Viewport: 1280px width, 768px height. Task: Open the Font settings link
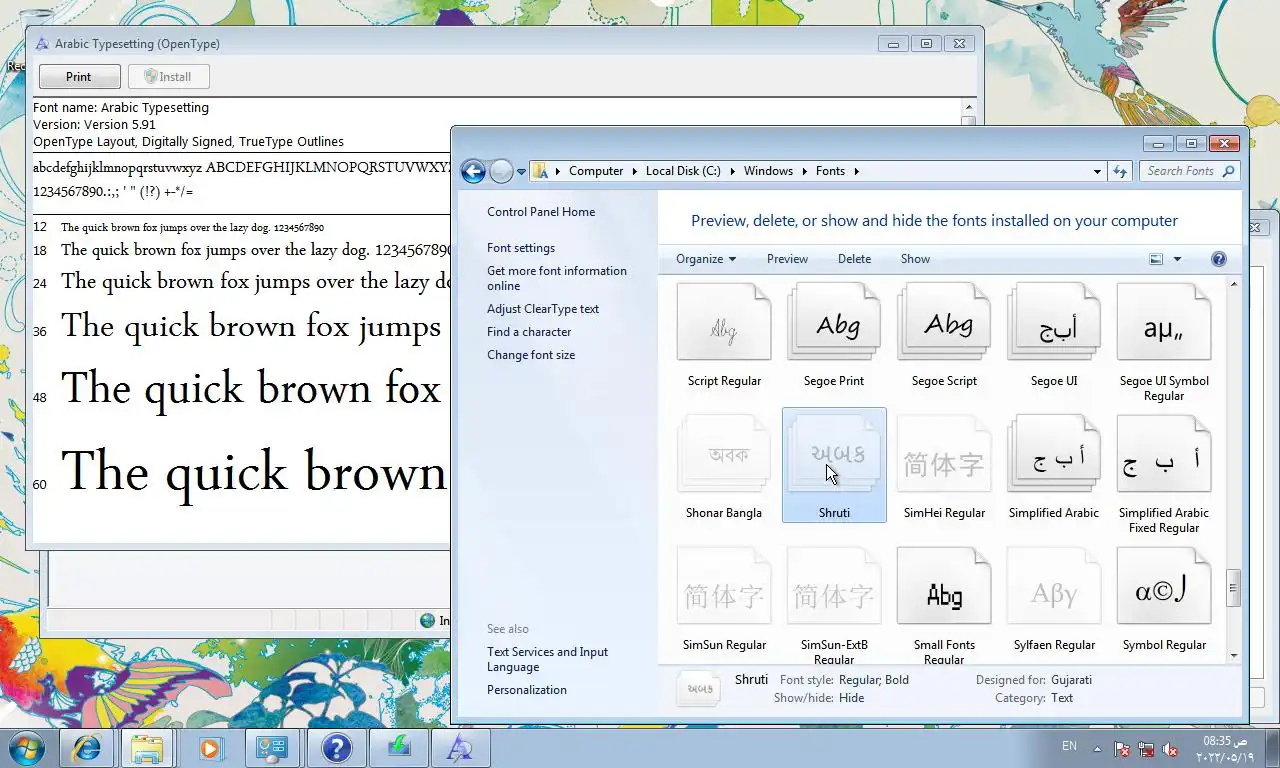click(521, 248)
